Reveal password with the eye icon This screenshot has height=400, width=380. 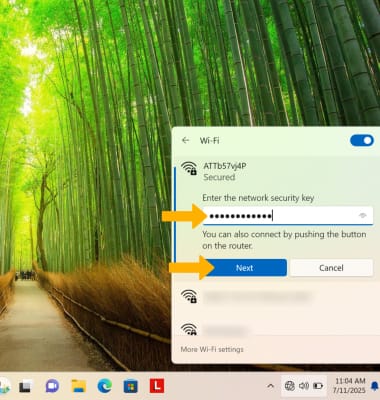click(x=363, y=216)
